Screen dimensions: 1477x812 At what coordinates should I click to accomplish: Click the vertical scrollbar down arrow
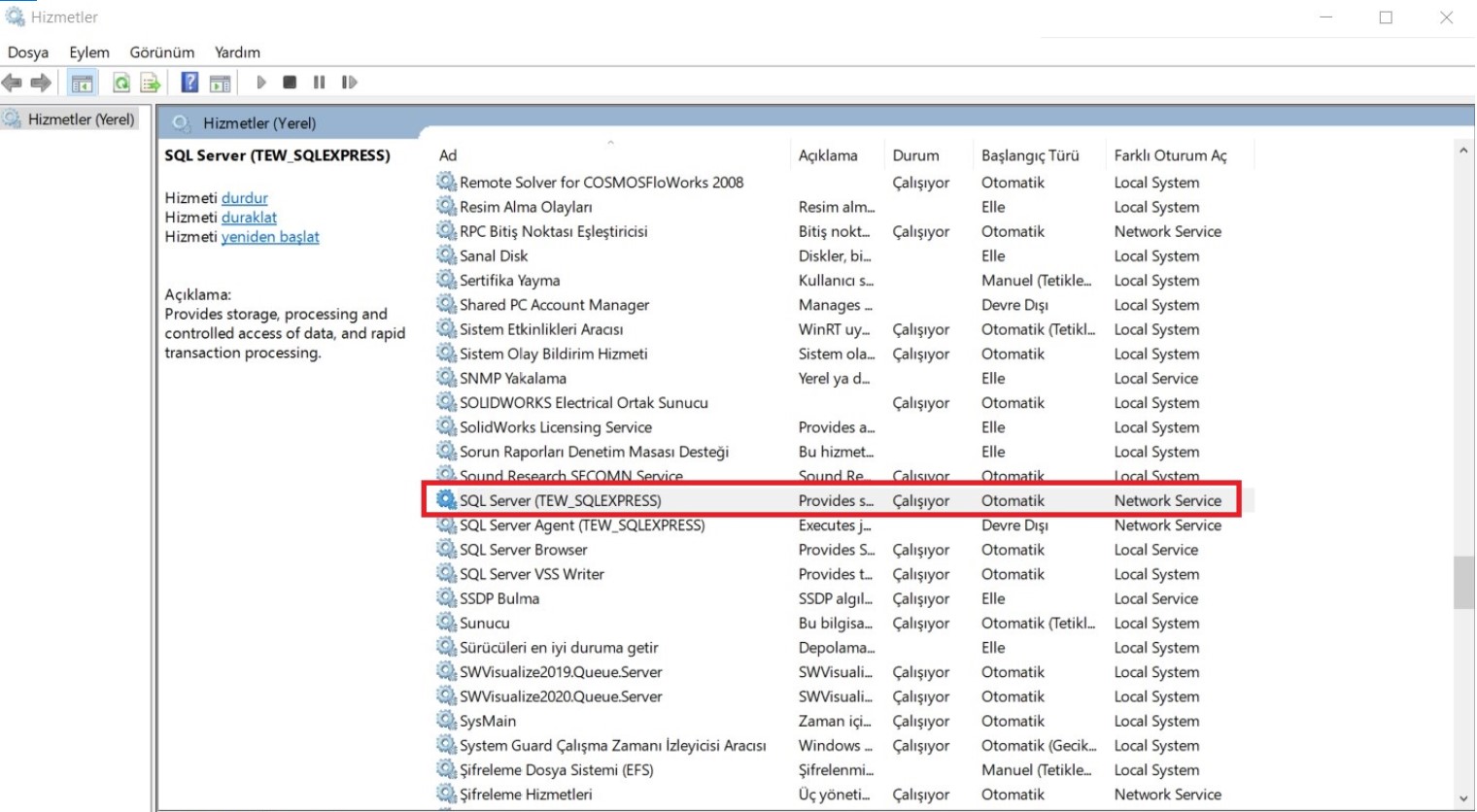coord(1464,799)
